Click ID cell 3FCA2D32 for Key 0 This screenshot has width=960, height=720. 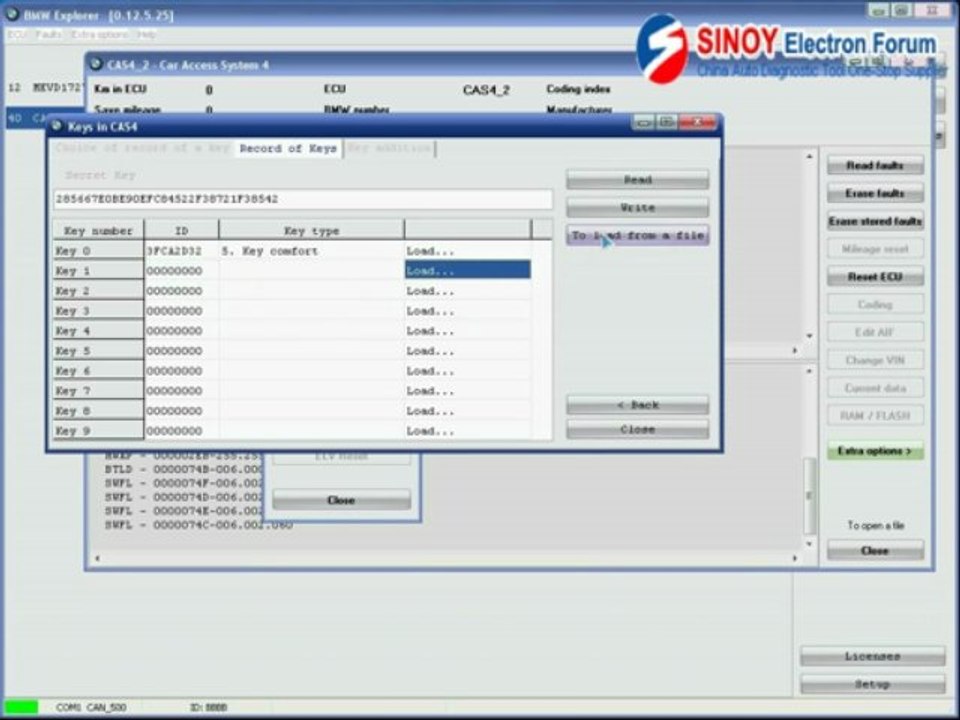tap(181, 251)
